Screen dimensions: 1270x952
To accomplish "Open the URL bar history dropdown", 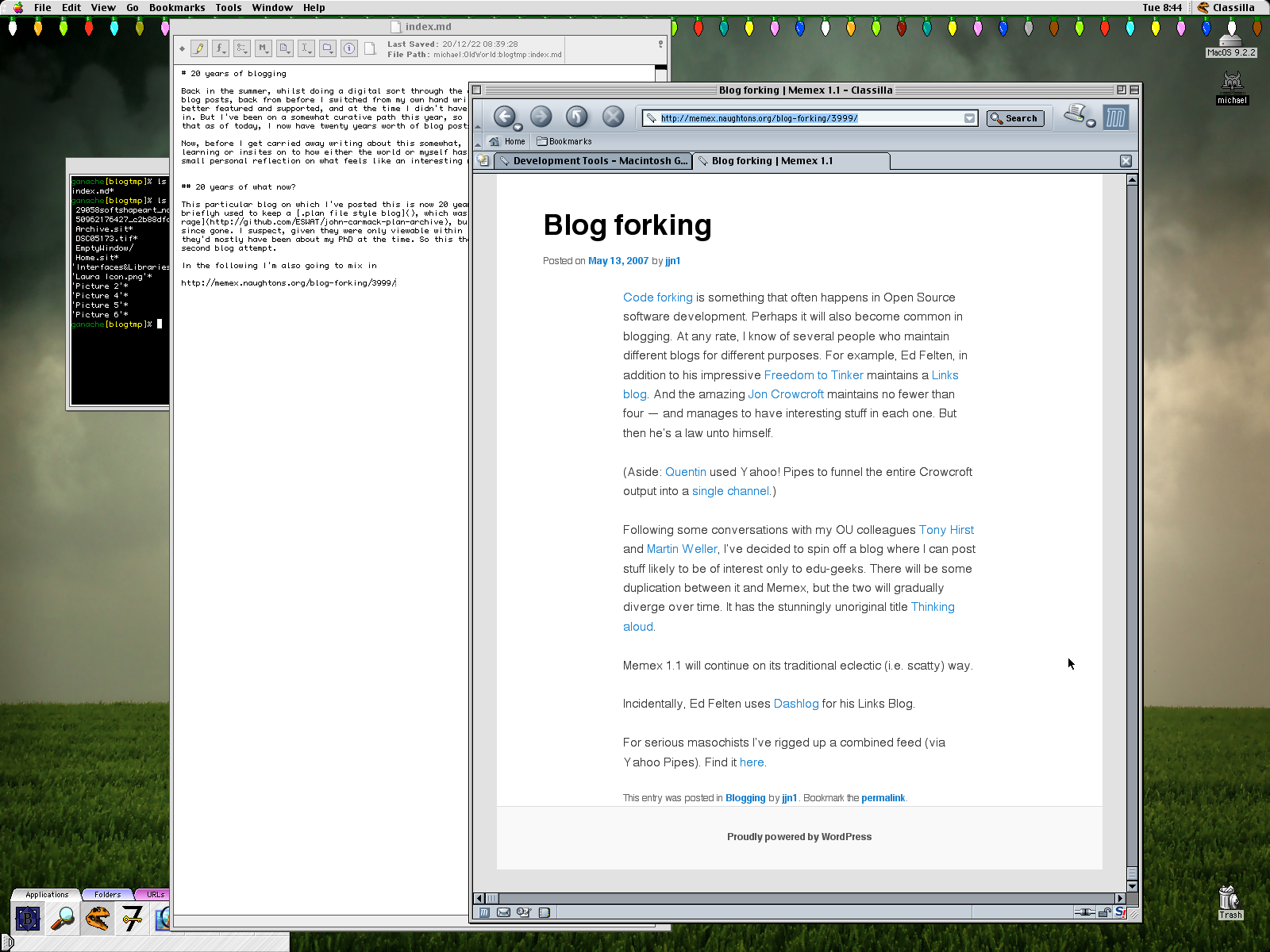I will click(x=969, y=118).
